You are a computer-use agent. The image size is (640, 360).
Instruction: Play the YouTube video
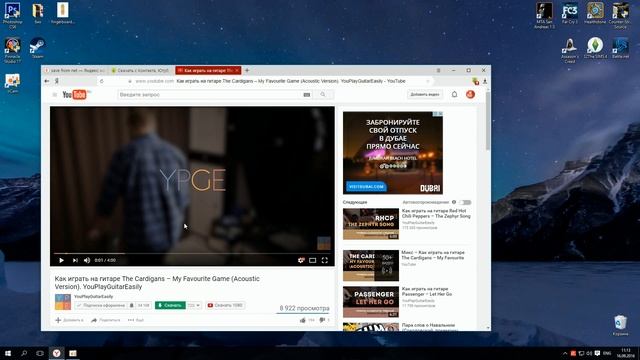62,260
